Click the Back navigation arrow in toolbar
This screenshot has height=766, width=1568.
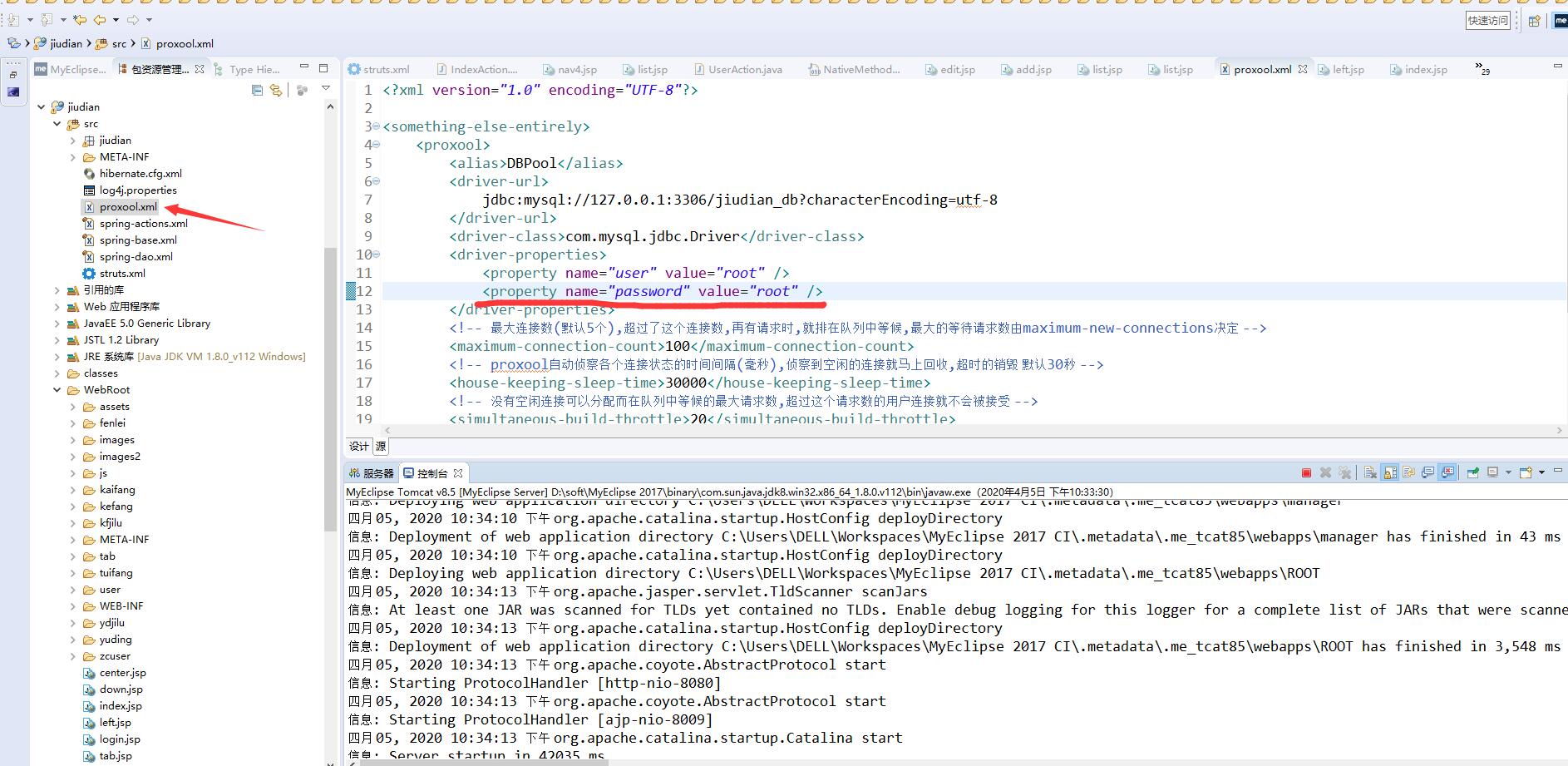[x=100, y=19]
